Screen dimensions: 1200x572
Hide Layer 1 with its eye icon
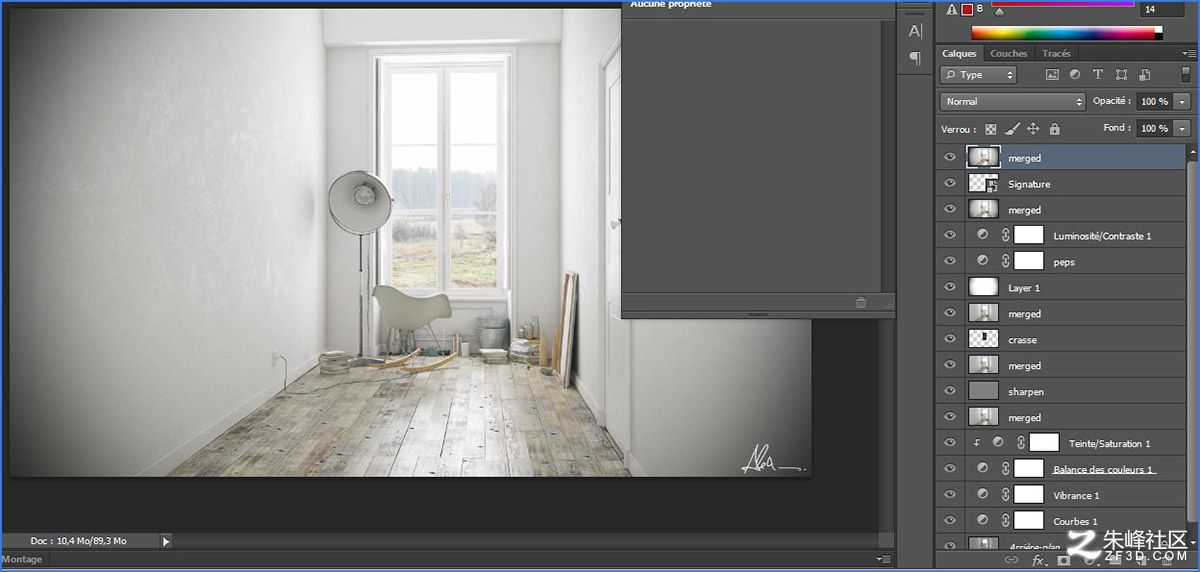pos(950,288)
